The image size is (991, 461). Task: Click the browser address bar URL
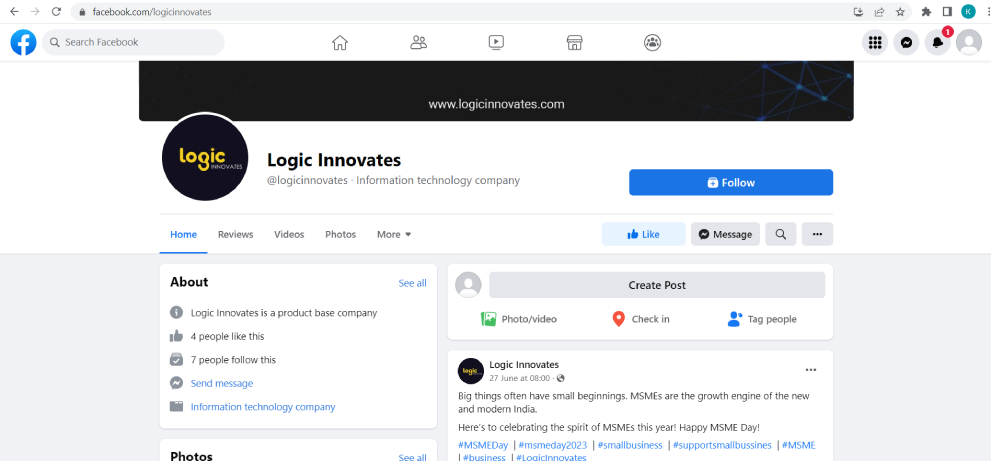[152, 12]
